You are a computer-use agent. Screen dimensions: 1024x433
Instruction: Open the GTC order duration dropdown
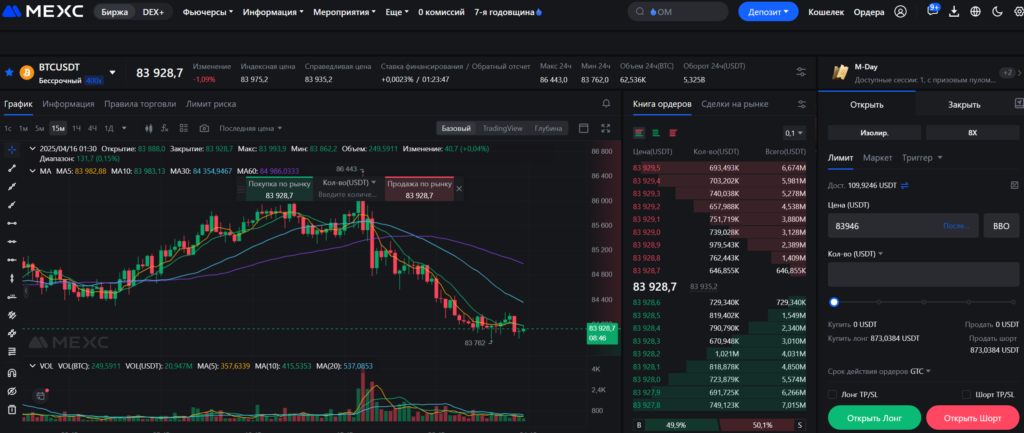coord(920,371)
